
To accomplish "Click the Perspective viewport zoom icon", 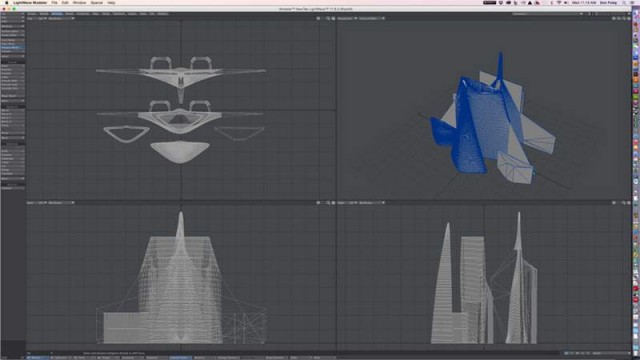I will (x=624, y=18).
